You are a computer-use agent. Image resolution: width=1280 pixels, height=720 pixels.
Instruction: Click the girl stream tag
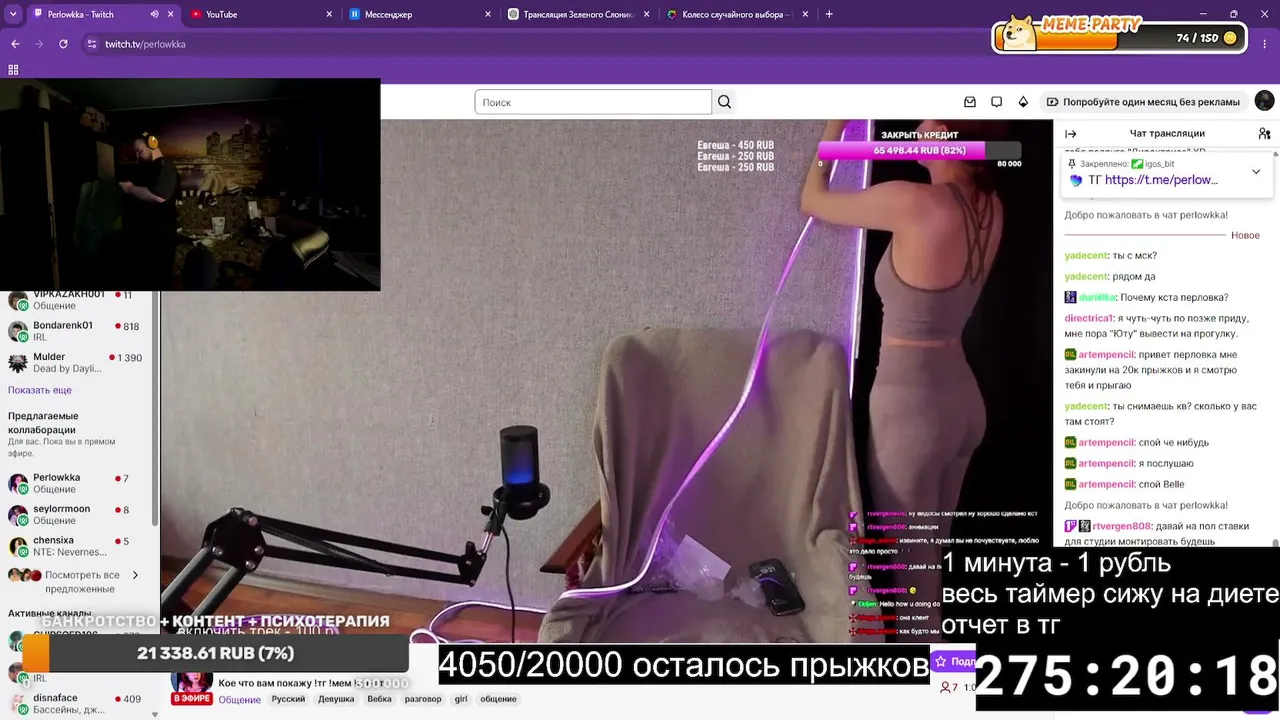click(461, 699)
